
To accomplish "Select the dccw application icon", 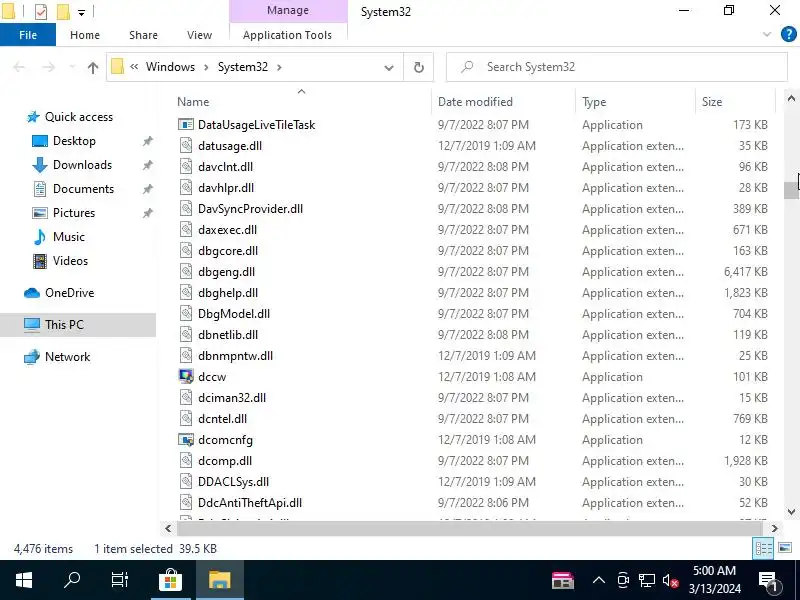I will pyautogui.click(x=186, y=377).
